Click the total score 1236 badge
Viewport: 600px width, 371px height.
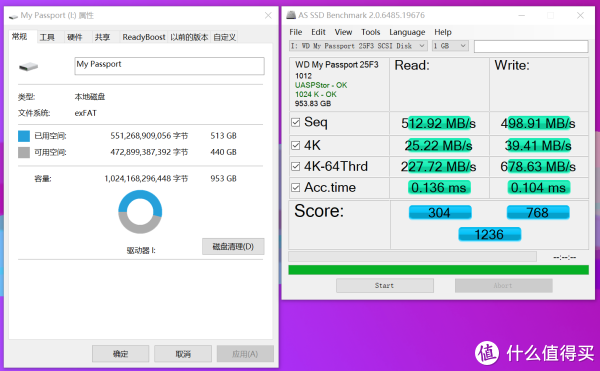pos(489,234)
